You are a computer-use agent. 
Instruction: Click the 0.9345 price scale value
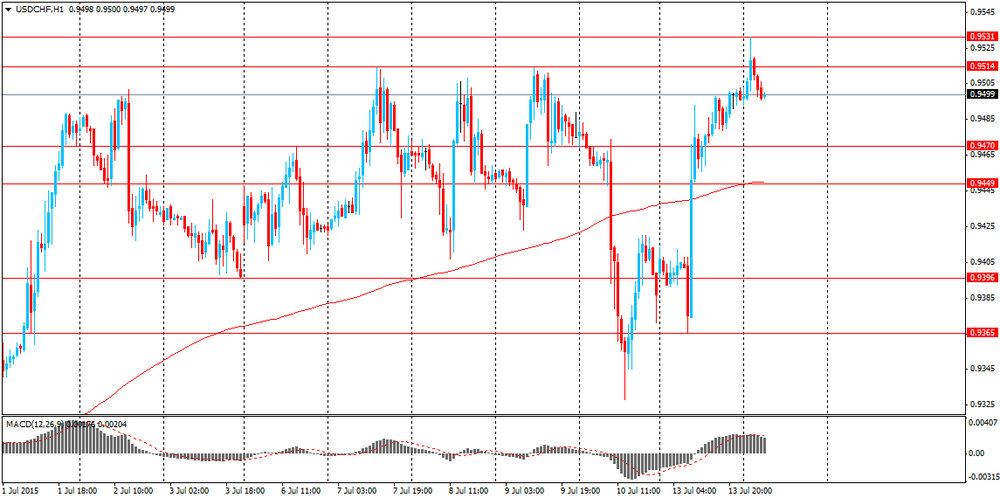pyautogui.click(x=980, y=369)
